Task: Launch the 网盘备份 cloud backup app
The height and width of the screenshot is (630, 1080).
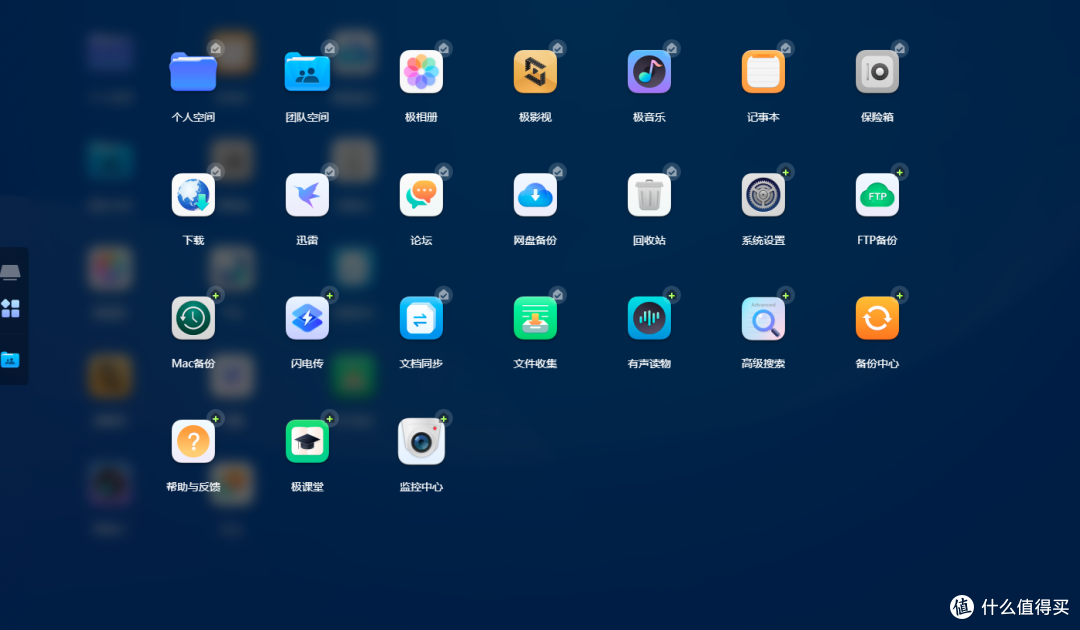Action: 535,195
